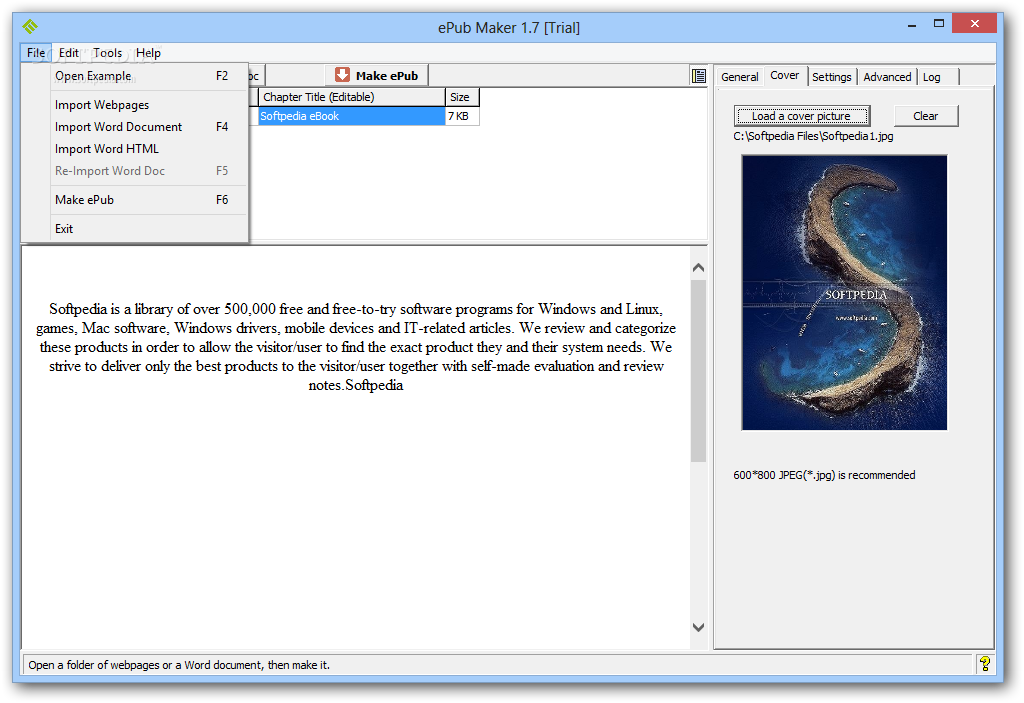The width and height of the screenshot is (1024, 703).
Task: Select the Softpedia eBook chapter row
Action: click(x=351, y=116)
